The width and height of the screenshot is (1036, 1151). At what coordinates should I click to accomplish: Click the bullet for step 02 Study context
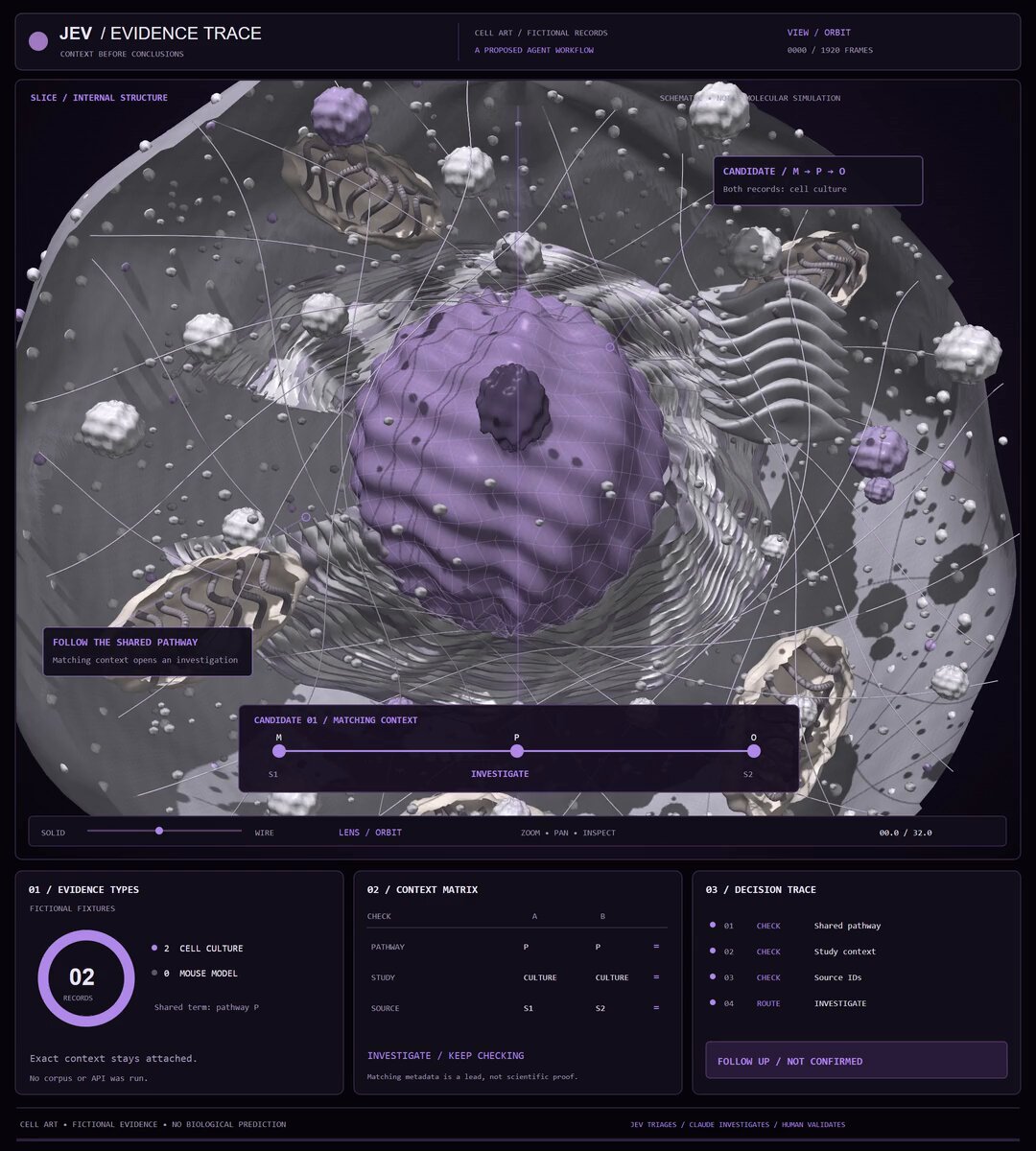712,951
